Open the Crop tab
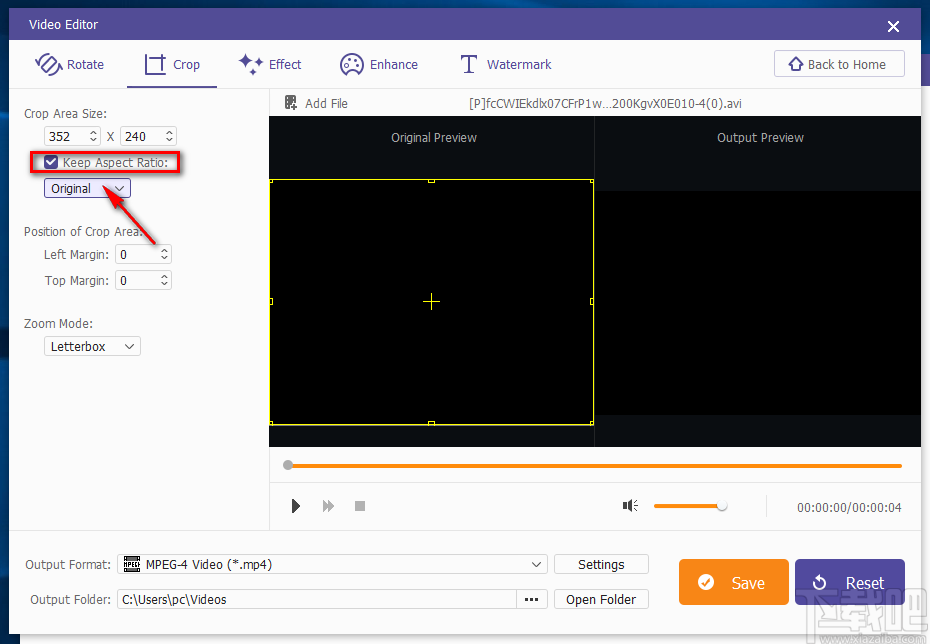Image resolution: width=930 pixels, height=644 pixels. point(172,64)
